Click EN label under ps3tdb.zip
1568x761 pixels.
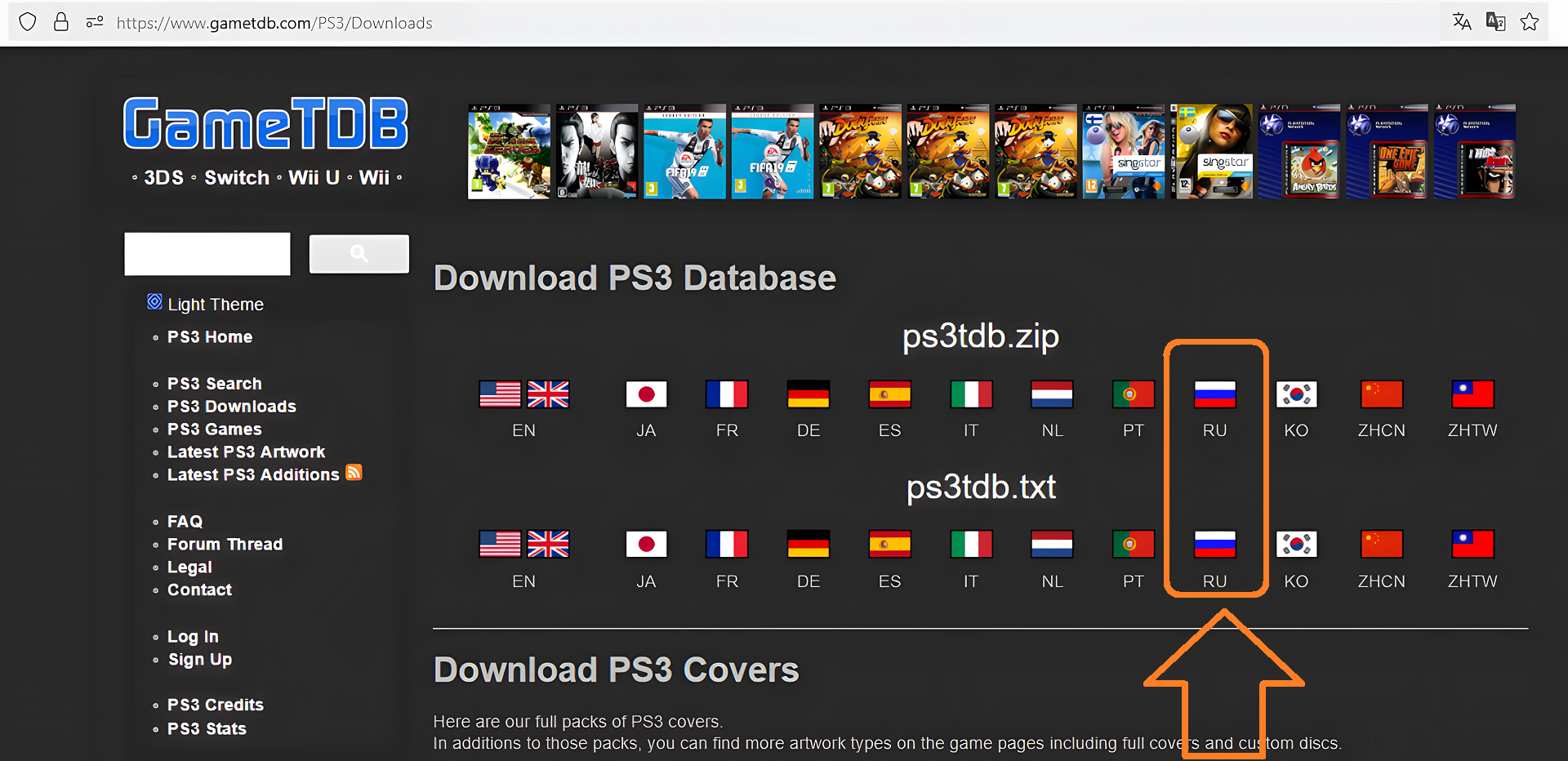coord(524,431)
